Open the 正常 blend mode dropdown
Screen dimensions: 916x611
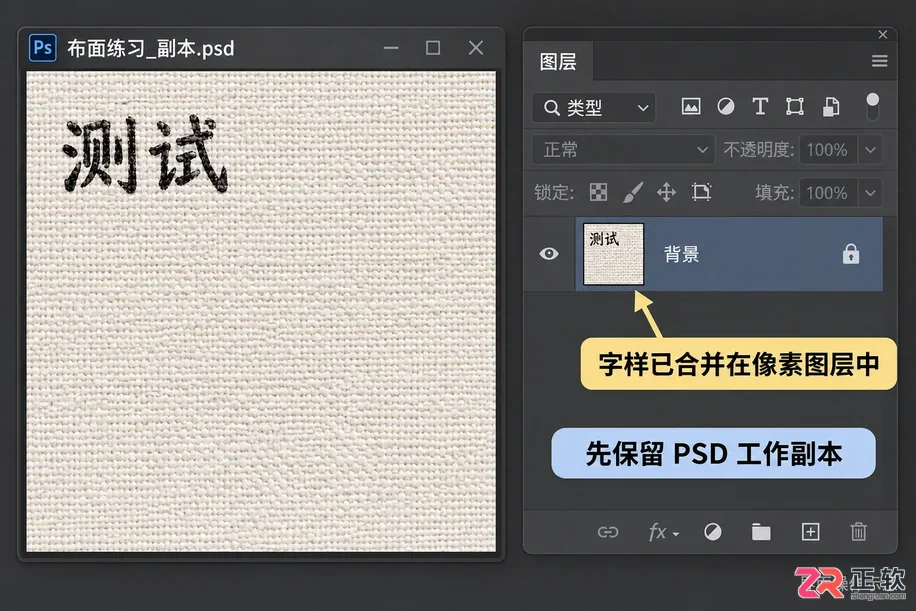623,150
